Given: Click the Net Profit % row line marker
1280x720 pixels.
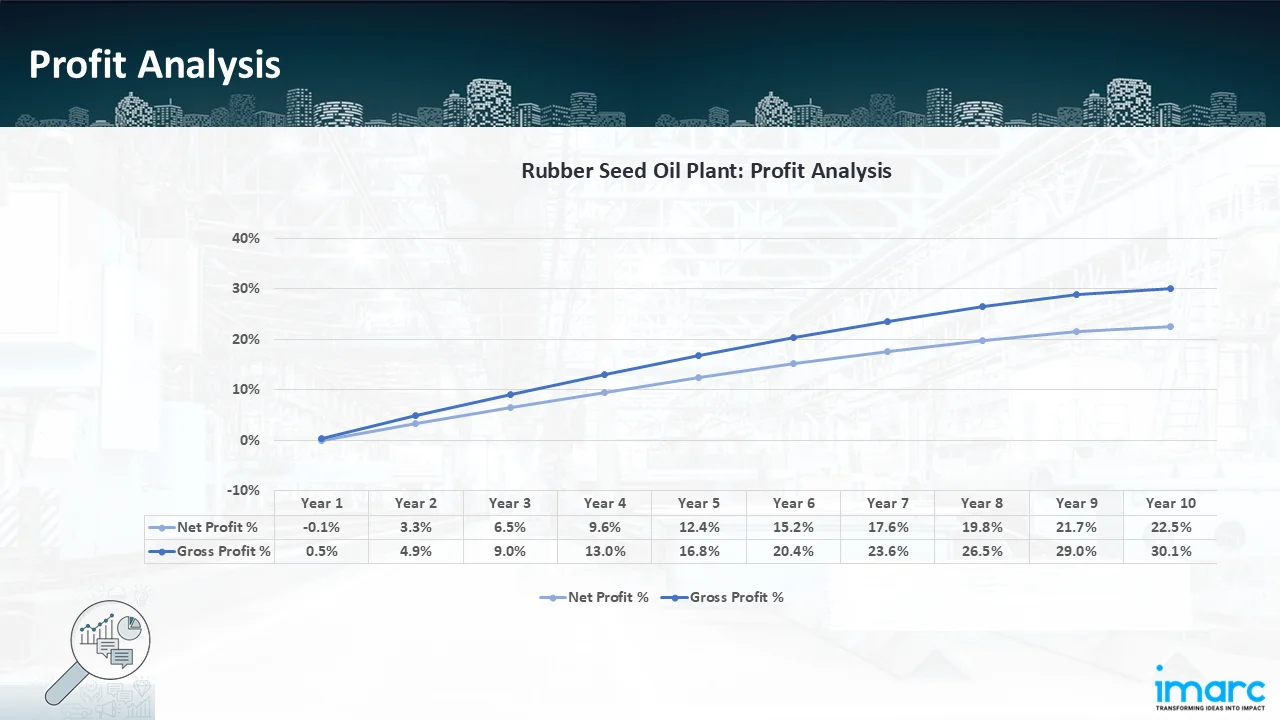Looking at the screenshot, I should coord(162,527).
